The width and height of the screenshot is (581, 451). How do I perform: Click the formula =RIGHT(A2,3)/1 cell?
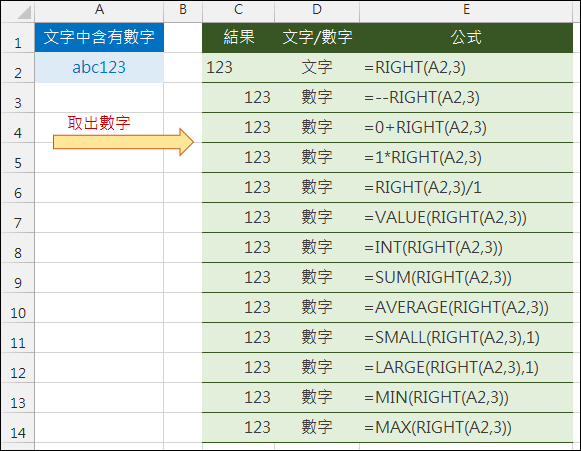click(x=466, y=188)
